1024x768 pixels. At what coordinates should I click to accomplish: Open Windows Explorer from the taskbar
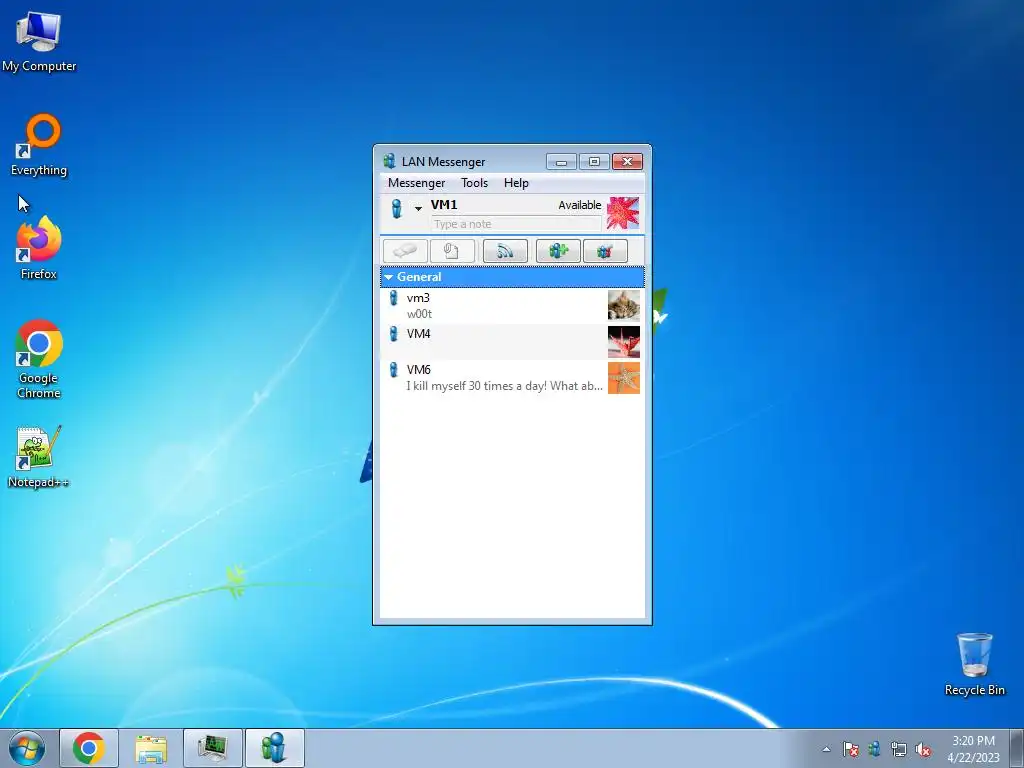(151, 748)
